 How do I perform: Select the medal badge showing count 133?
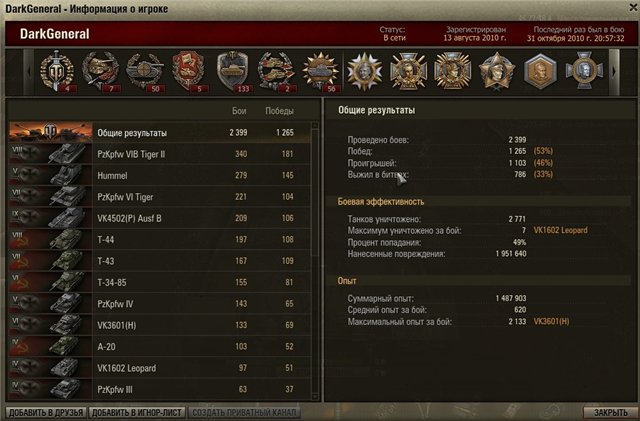point(232,71)
